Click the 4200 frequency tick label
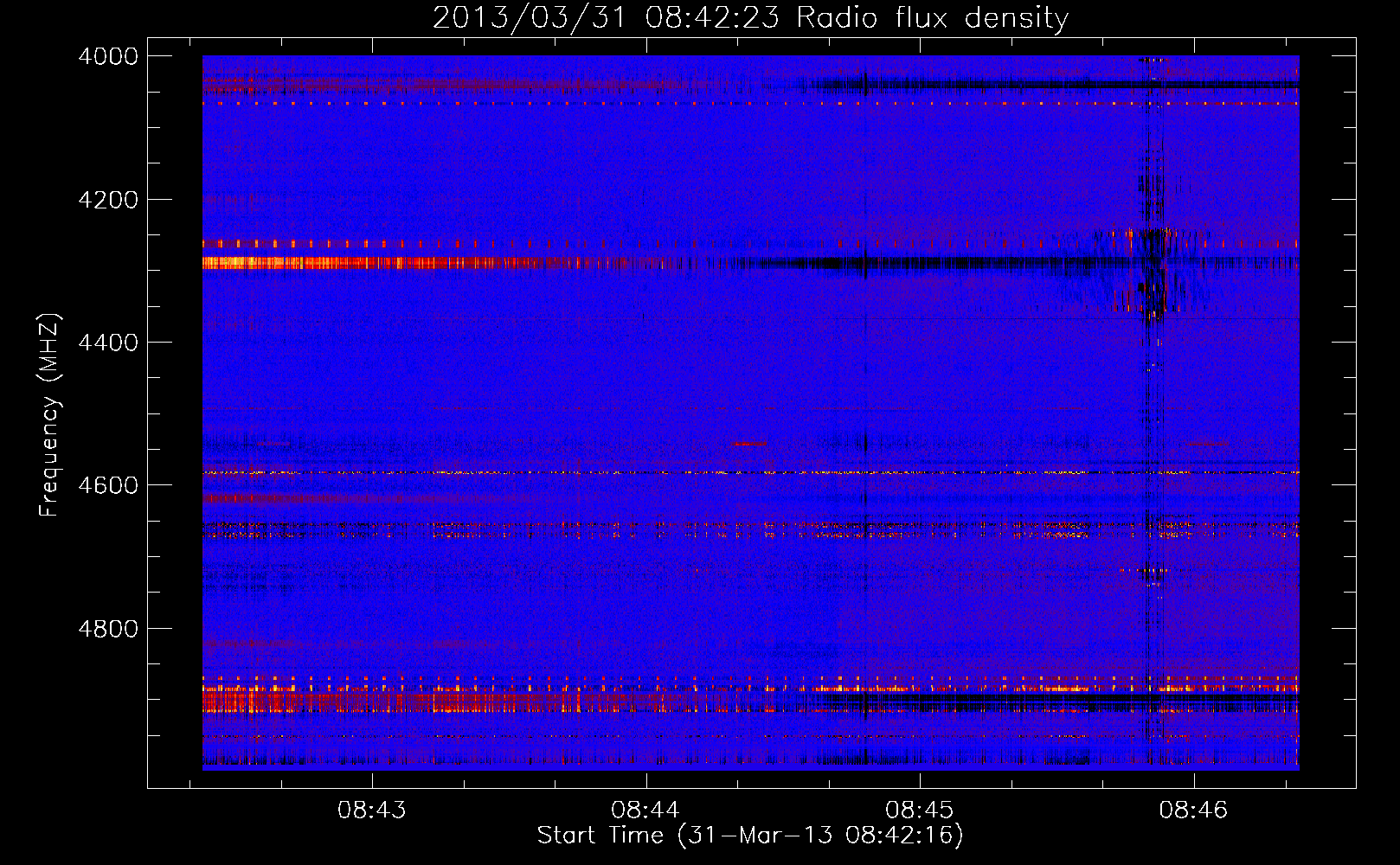Screen dimensions: 1400x865 pos(108,200)
